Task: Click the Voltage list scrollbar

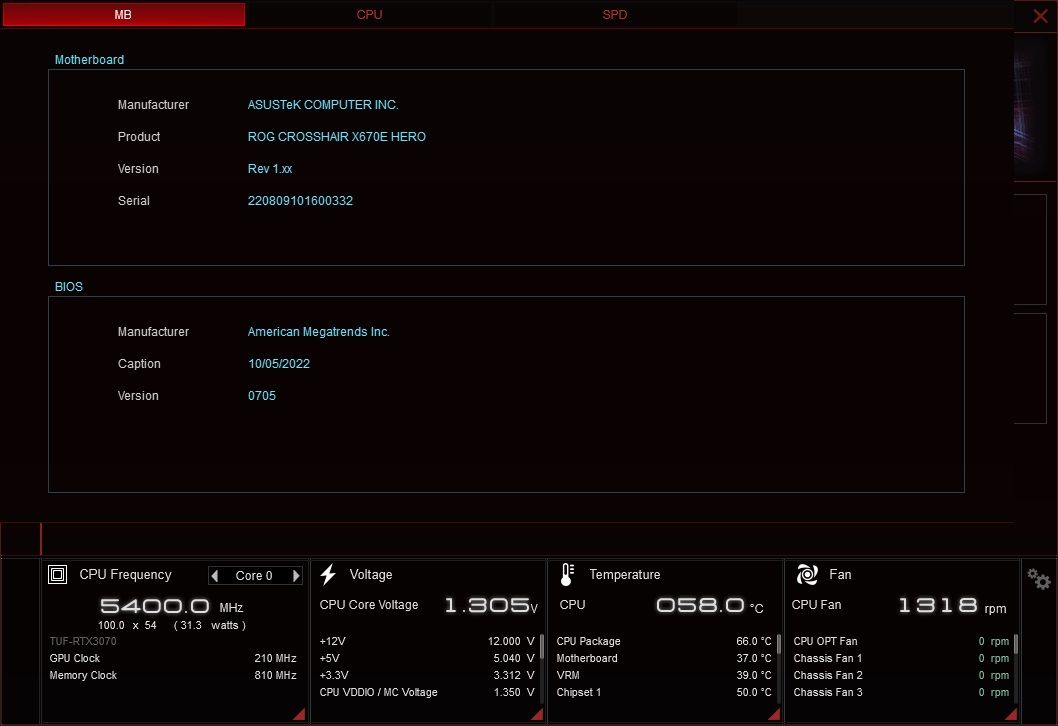Action: coord(542,646)
